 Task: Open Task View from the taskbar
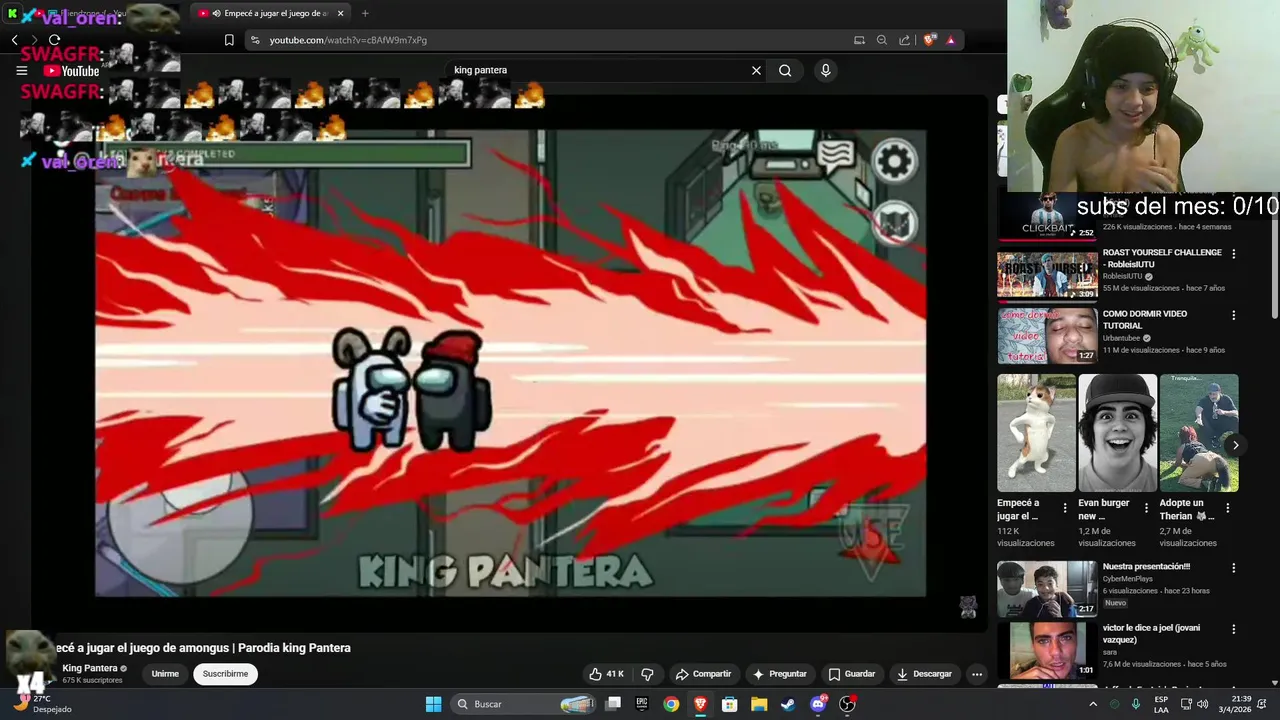613,704
